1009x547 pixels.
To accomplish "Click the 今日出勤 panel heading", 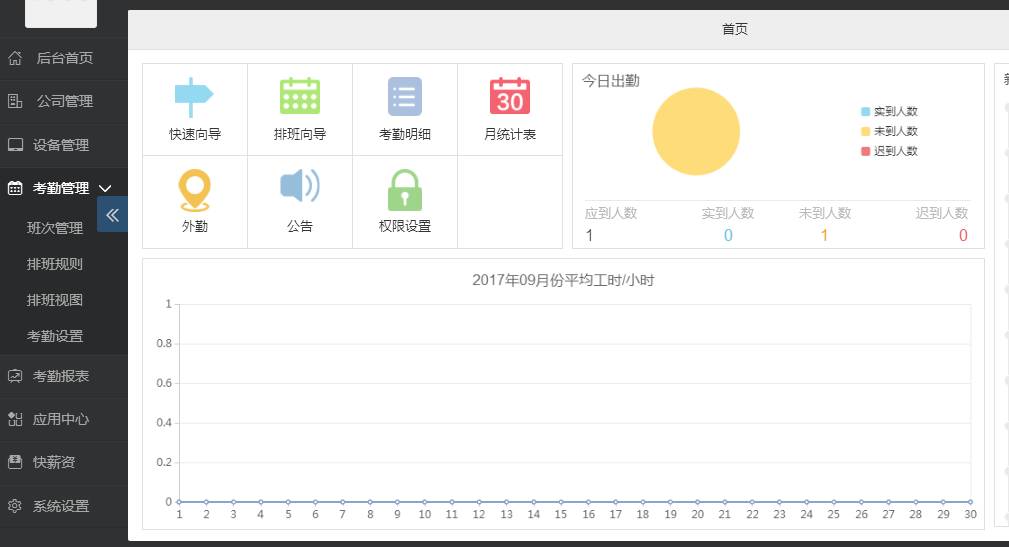I will pyautogui.click(x=611, y=80).
